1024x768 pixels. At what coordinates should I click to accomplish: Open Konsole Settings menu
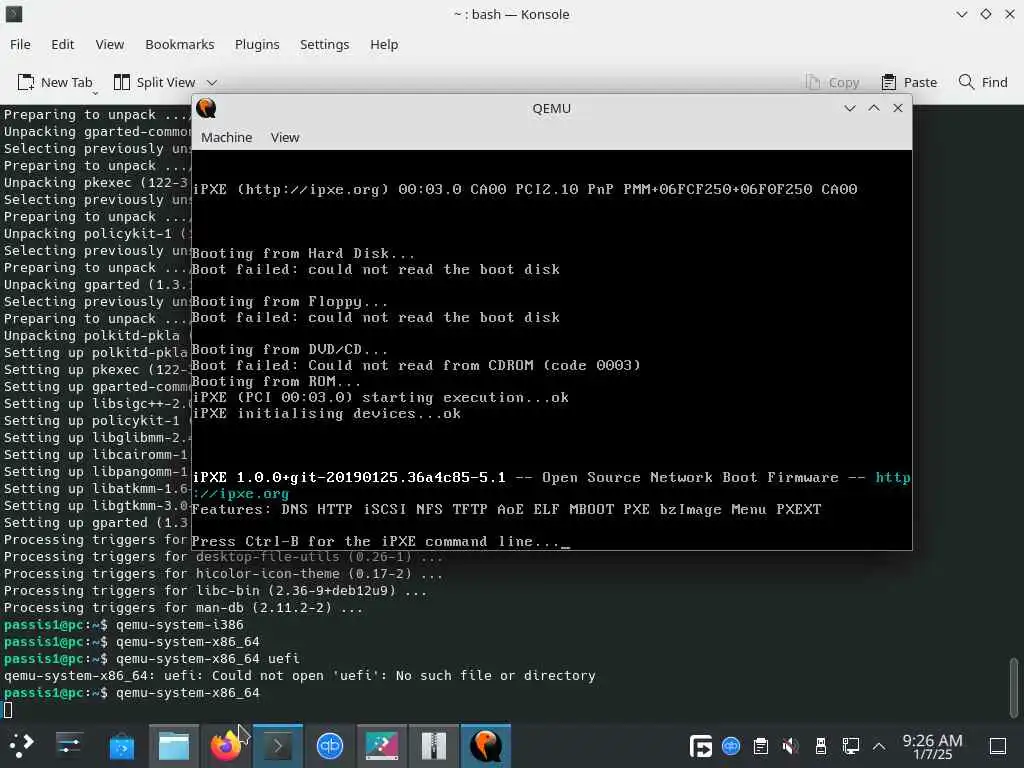[325, 44]
